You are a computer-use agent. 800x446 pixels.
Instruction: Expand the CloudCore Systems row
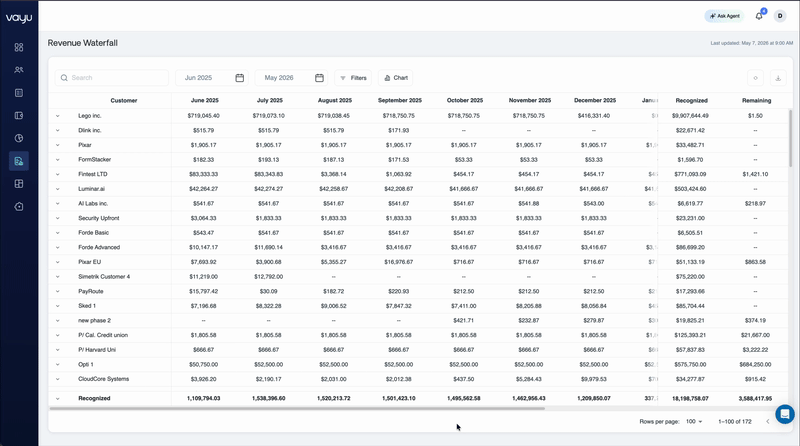point(58,379)
